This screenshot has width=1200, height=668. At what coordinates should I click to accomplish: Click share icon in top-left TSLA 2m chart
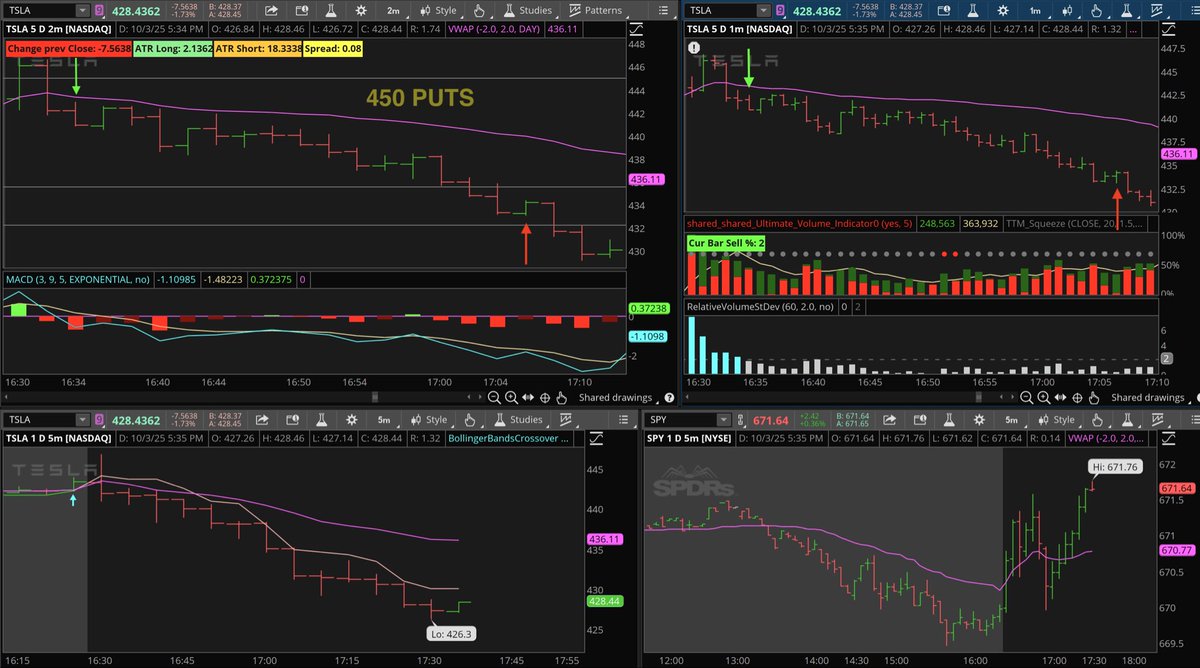point(271,10)
